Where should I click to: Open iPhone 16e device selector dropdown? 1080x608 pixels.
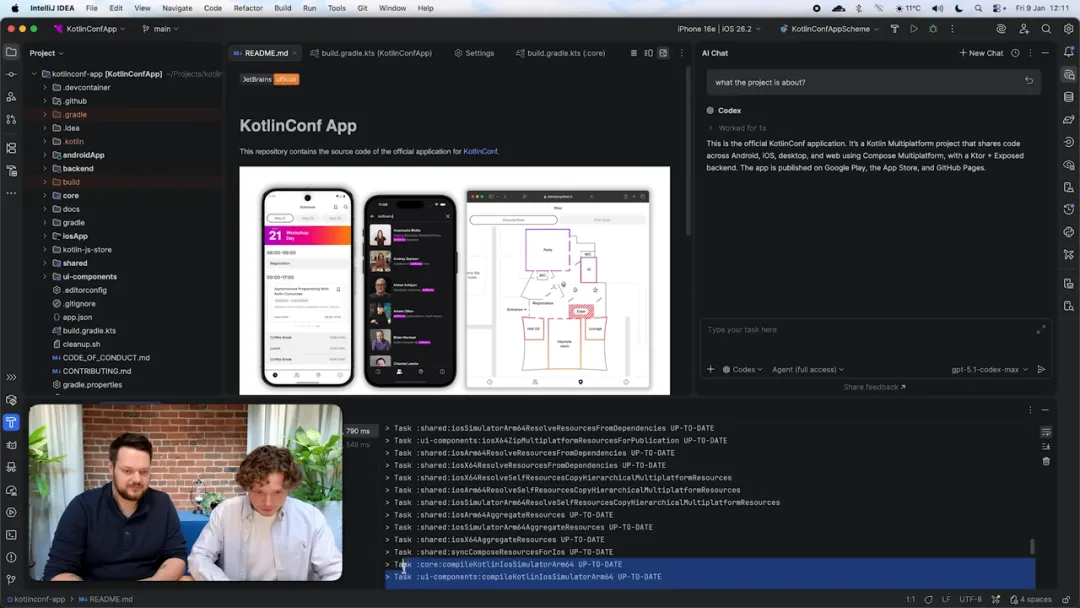click(x=719, y=29)
